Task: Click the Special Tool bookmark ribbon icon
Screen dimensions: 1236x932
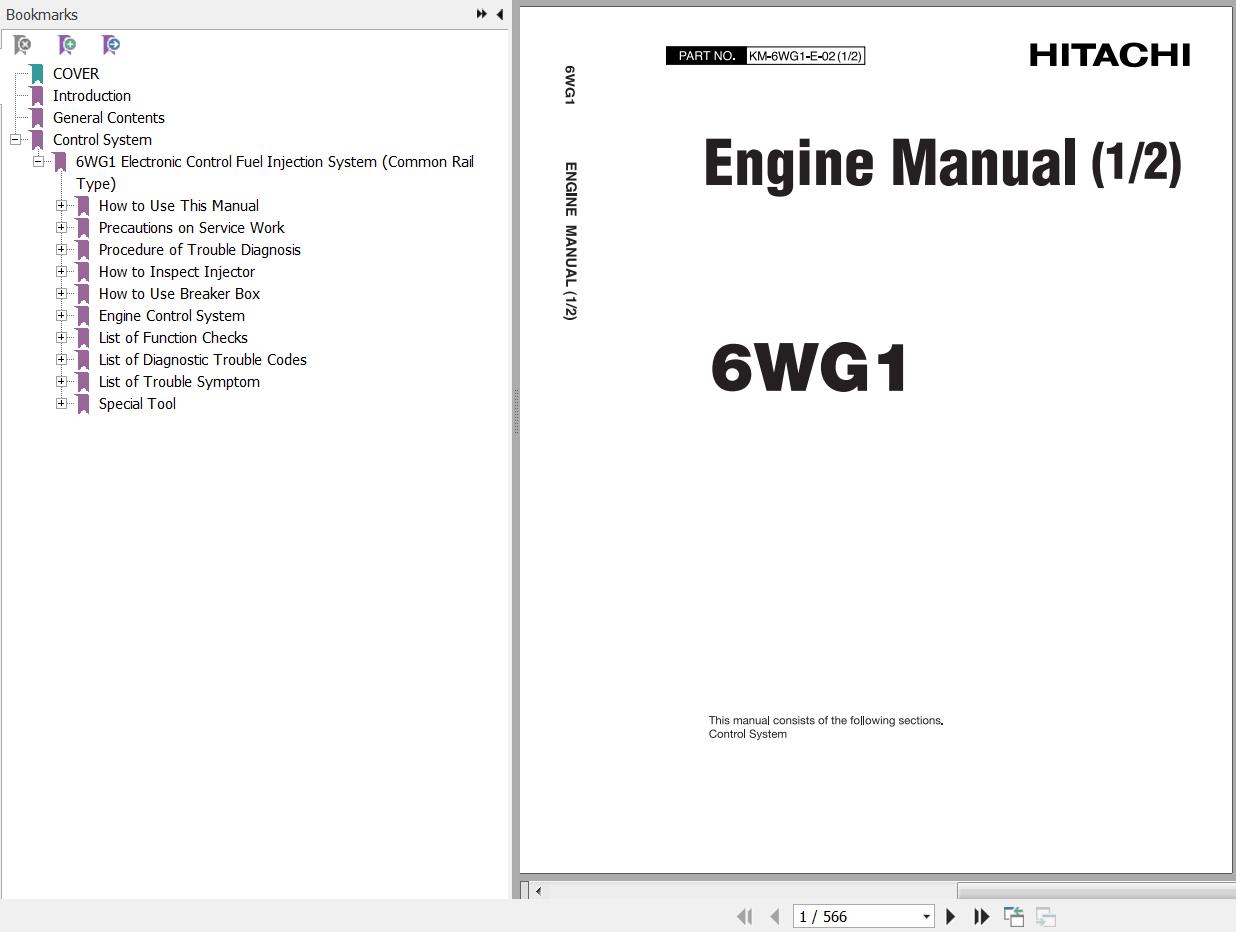Action: coord(83,404)
